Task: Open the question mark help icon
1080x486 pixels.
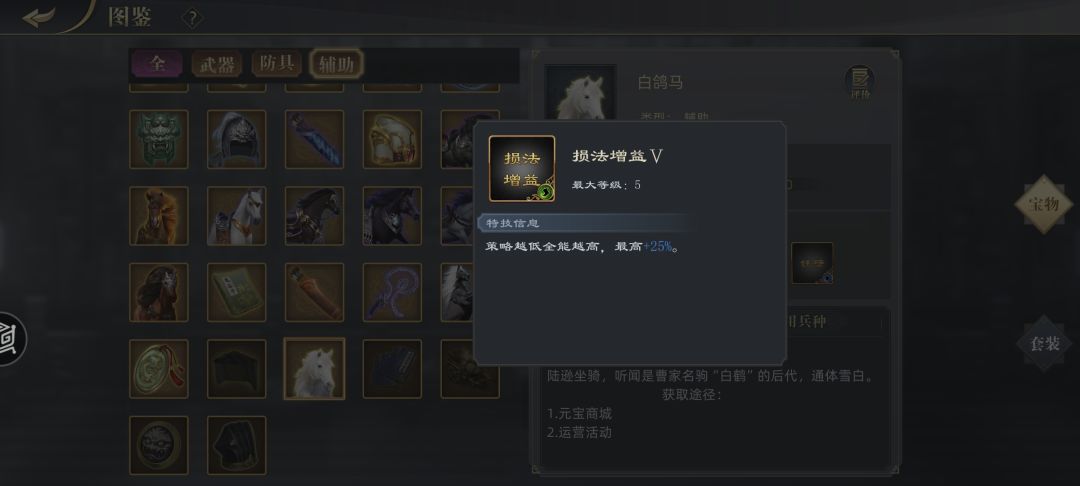Action: coord(192,19)
